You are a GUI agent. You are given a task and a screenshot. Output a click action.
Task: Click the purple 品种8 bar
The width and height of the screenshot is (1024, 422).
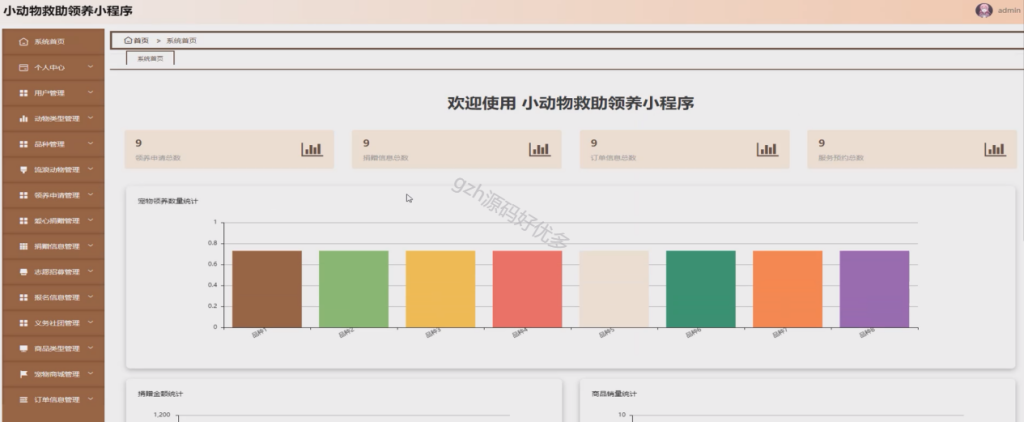874,289
